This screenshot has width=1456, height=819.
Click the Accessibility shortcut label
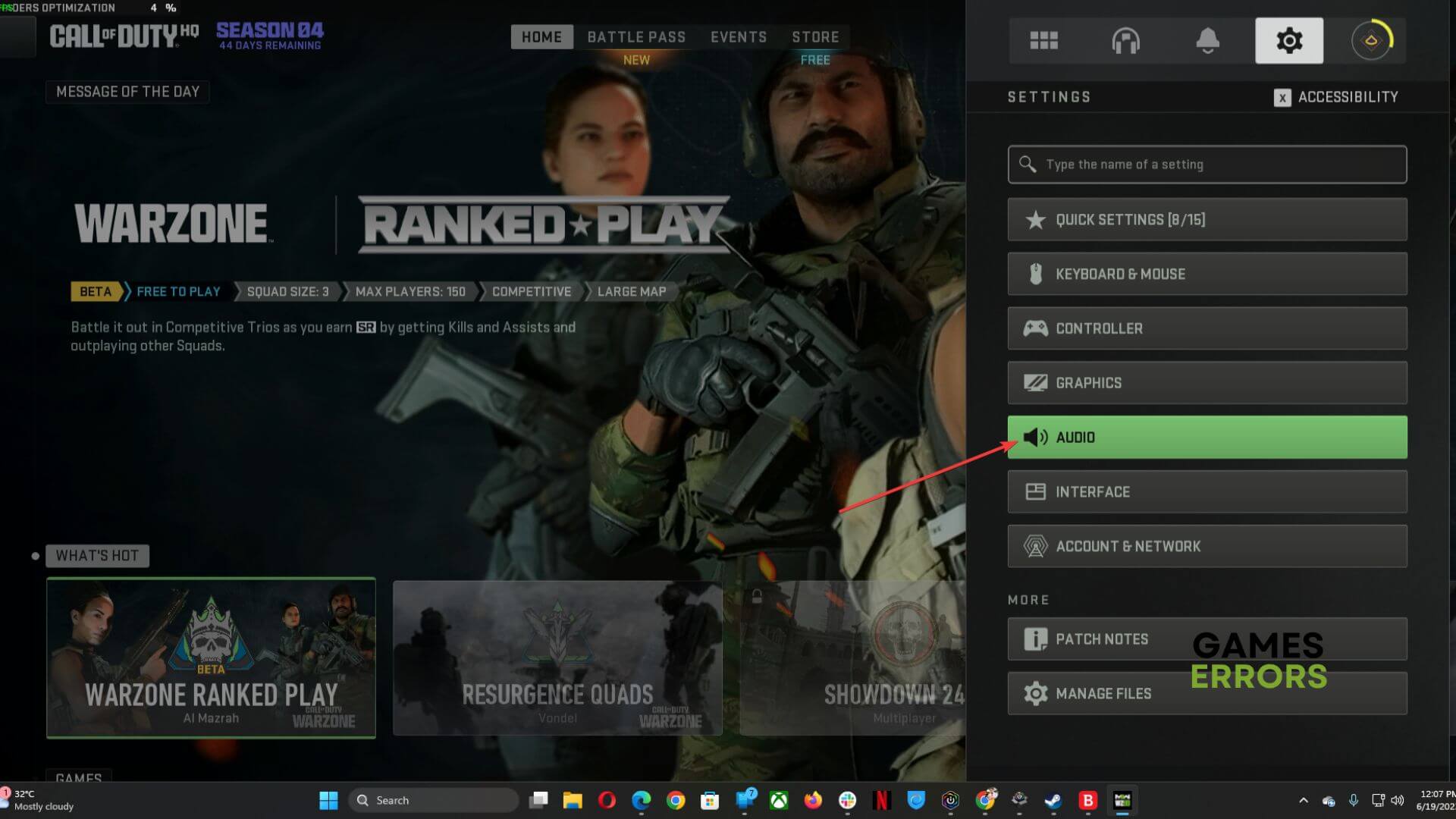(x=1347, y=97)
